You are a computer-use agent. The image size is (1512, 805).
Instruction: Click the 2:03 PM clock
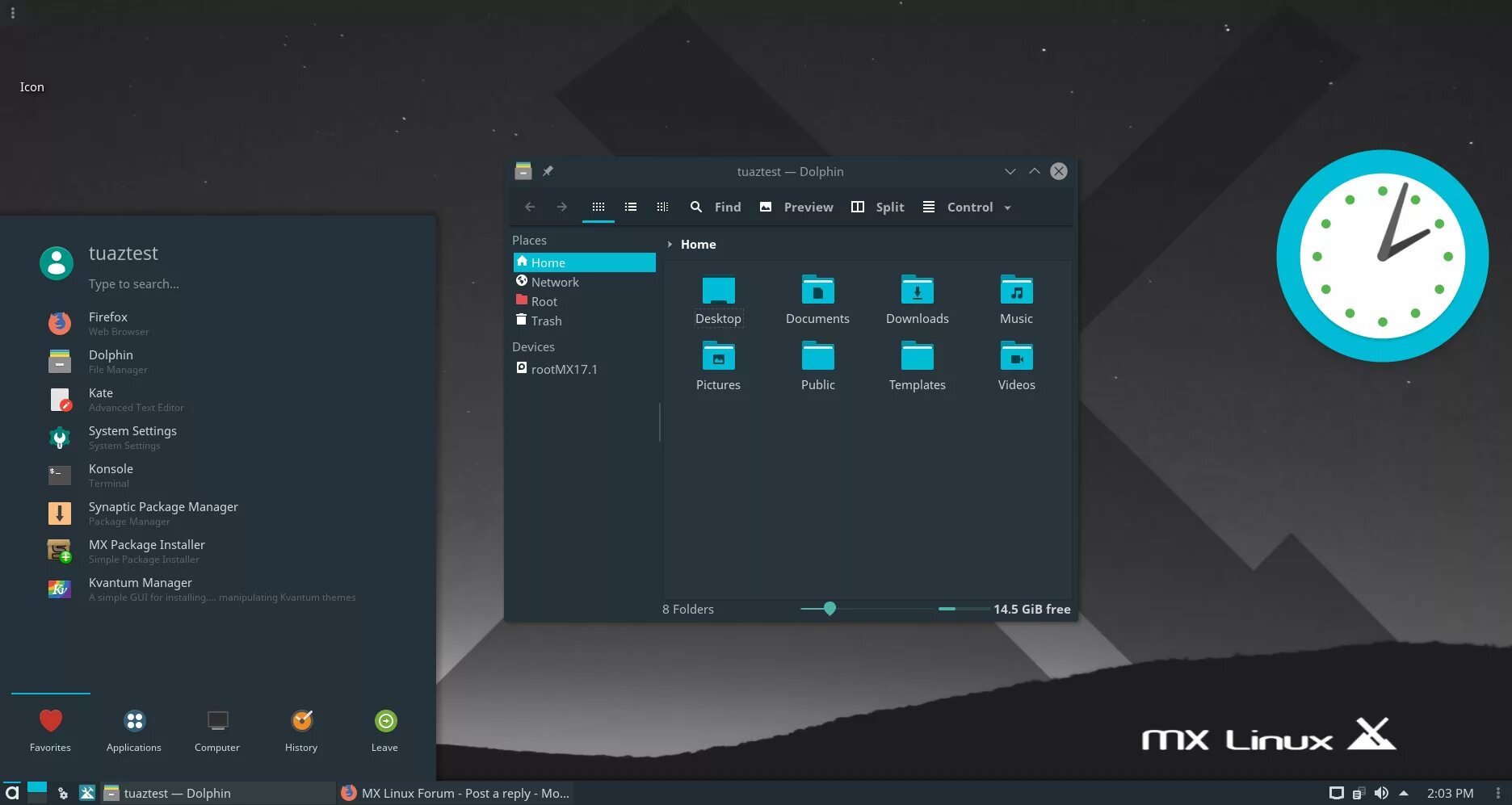tap(1450, 793)
